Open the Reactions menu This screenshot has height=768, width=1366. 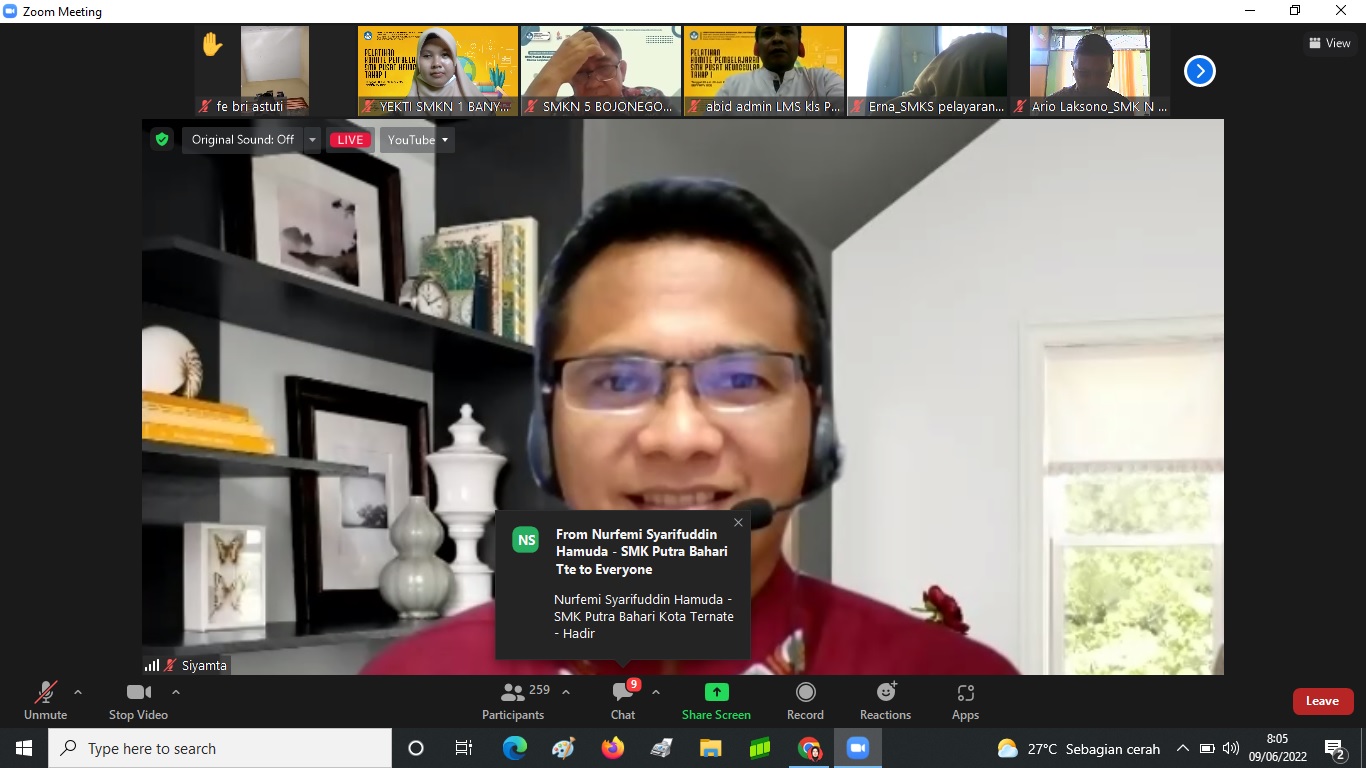[x=885, y=700]
